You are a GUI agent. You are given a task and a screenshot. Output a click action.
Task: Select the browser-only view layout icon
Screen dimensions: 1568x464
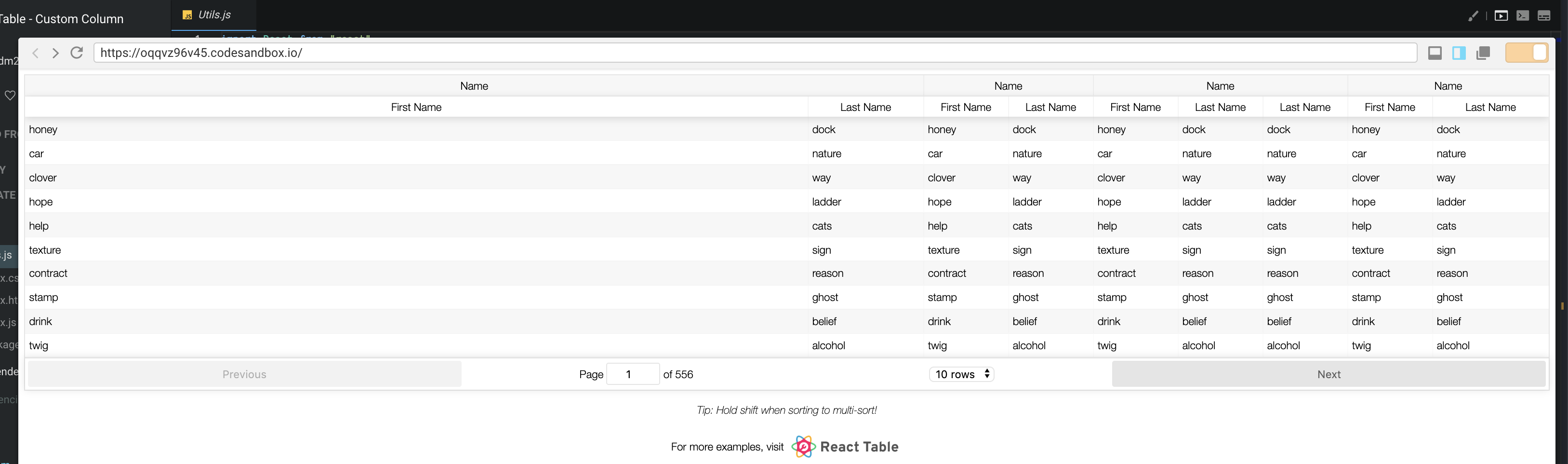[1435, 53]
